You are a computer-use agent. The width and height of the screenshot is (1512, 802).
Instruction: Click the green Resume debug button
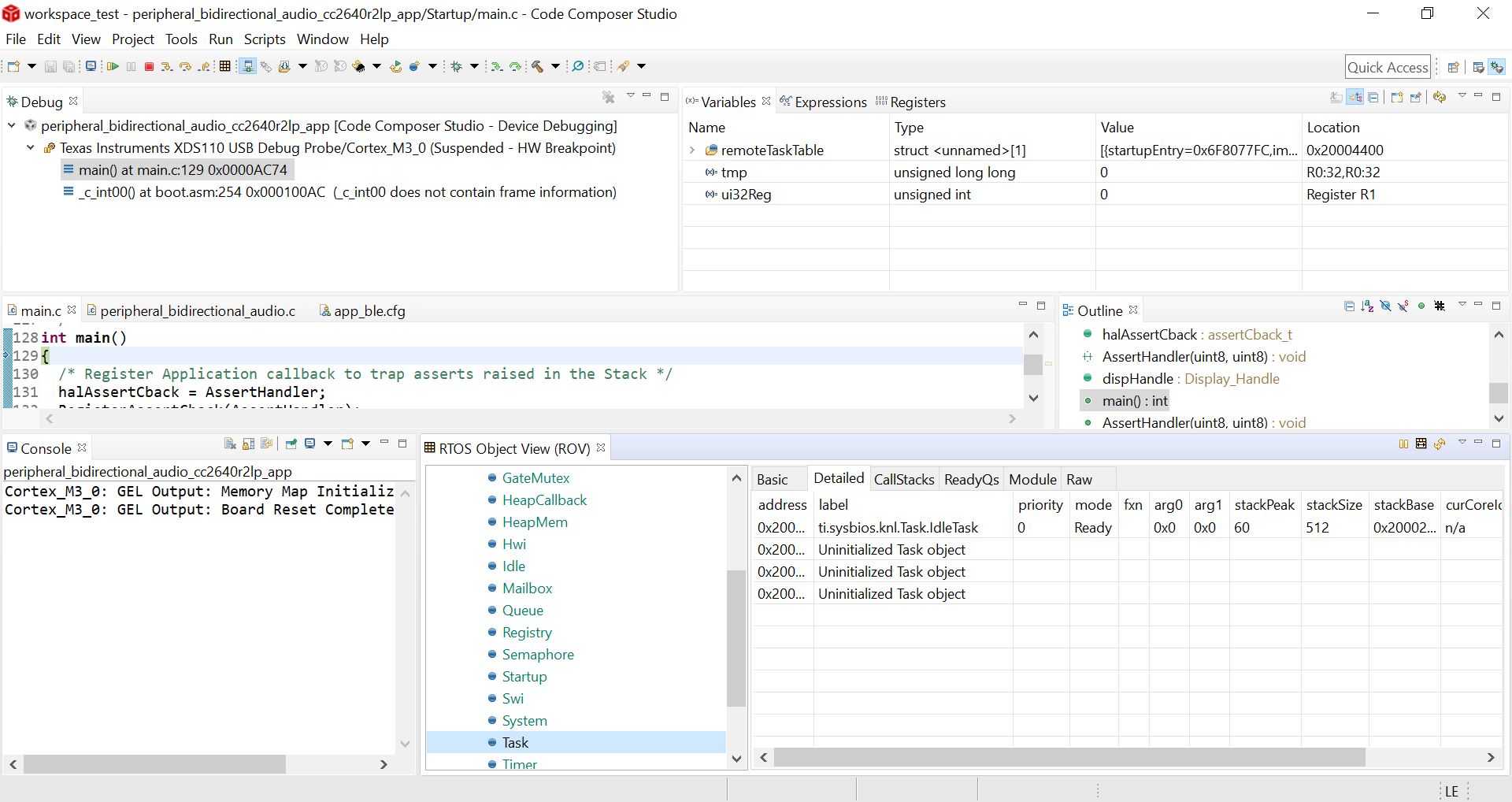tap(113, 67)
